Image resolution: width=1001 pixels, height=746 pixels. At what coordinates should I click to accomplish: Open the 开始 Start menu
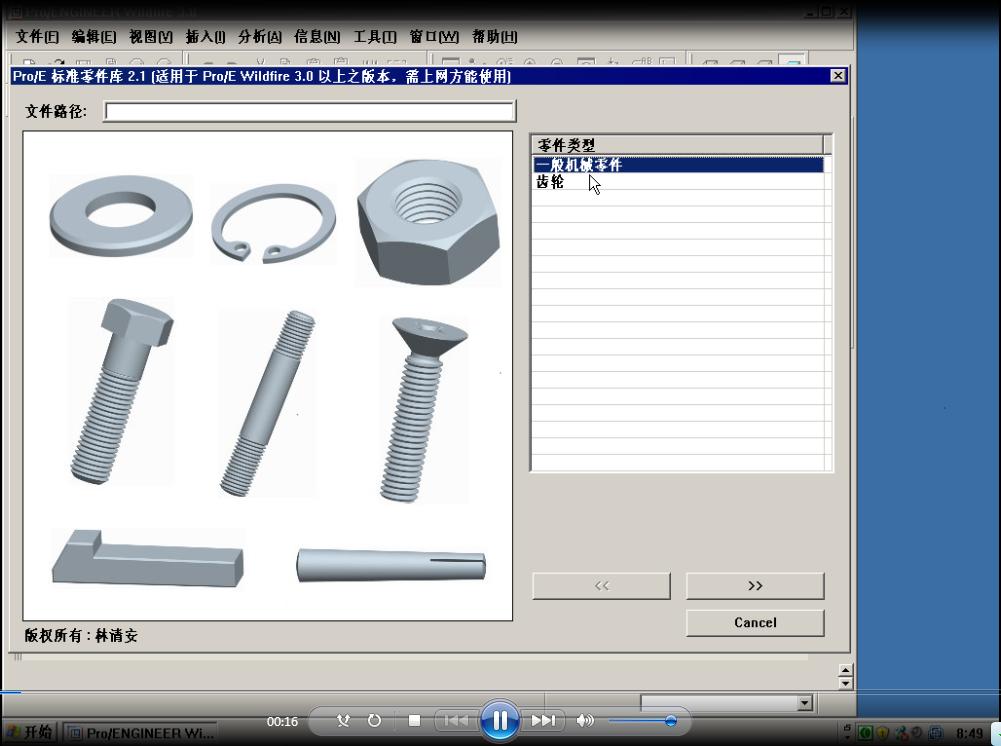[x=30, y=733]
